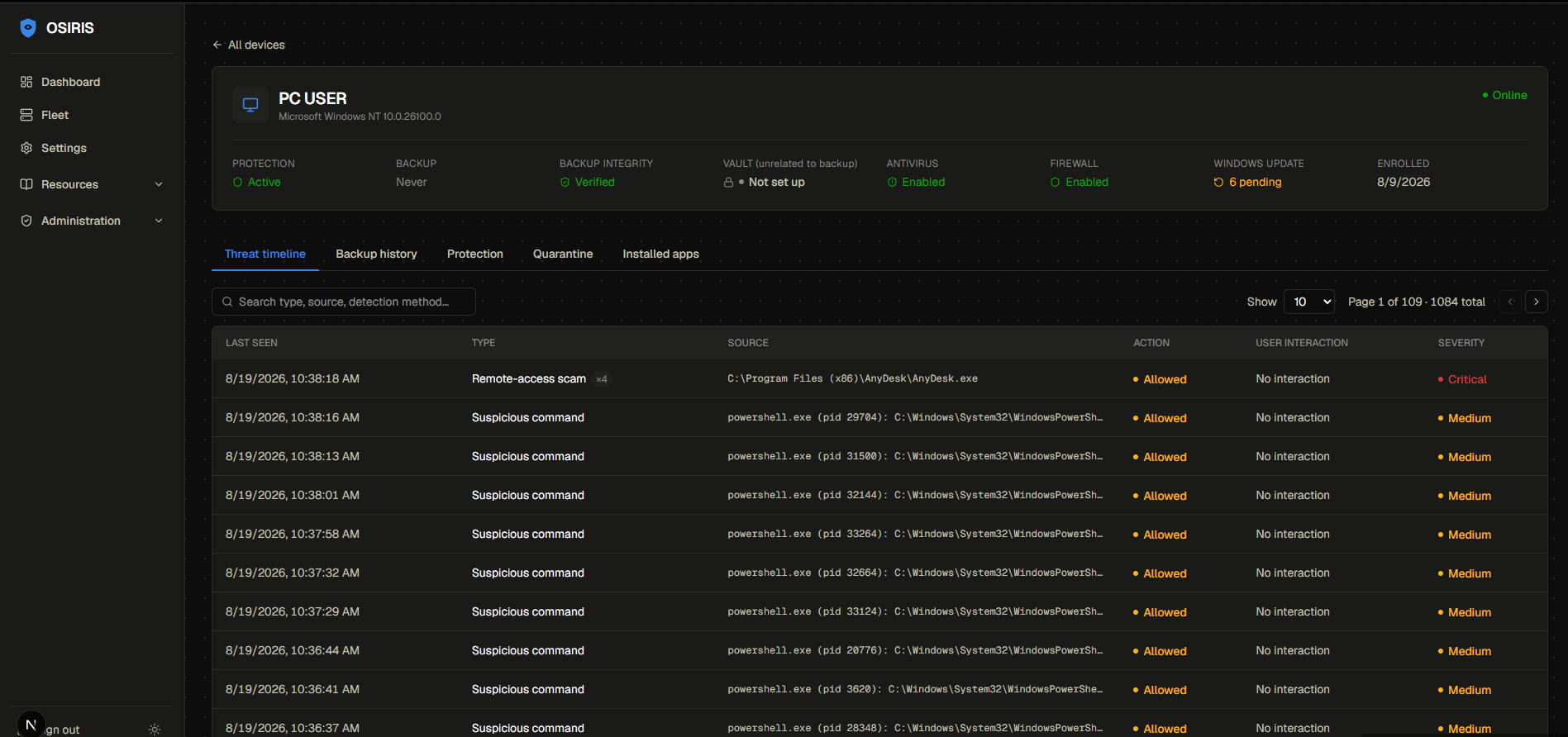Click the Fleet server icon
Image resolution: width=1568 pixels, height=737 pixels.
(26, 115)
